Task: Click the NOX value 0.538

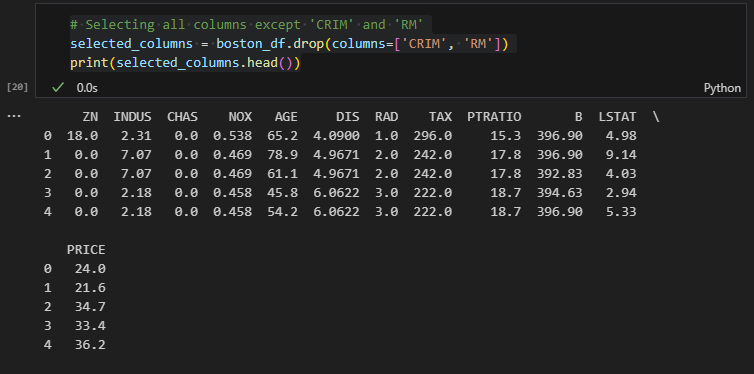Action: [232, 136]
